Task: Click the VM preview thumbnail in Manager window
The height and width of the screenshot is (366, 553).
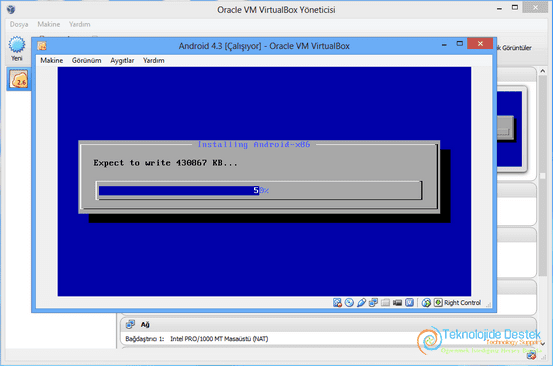Action: click(x=510, y=129)
